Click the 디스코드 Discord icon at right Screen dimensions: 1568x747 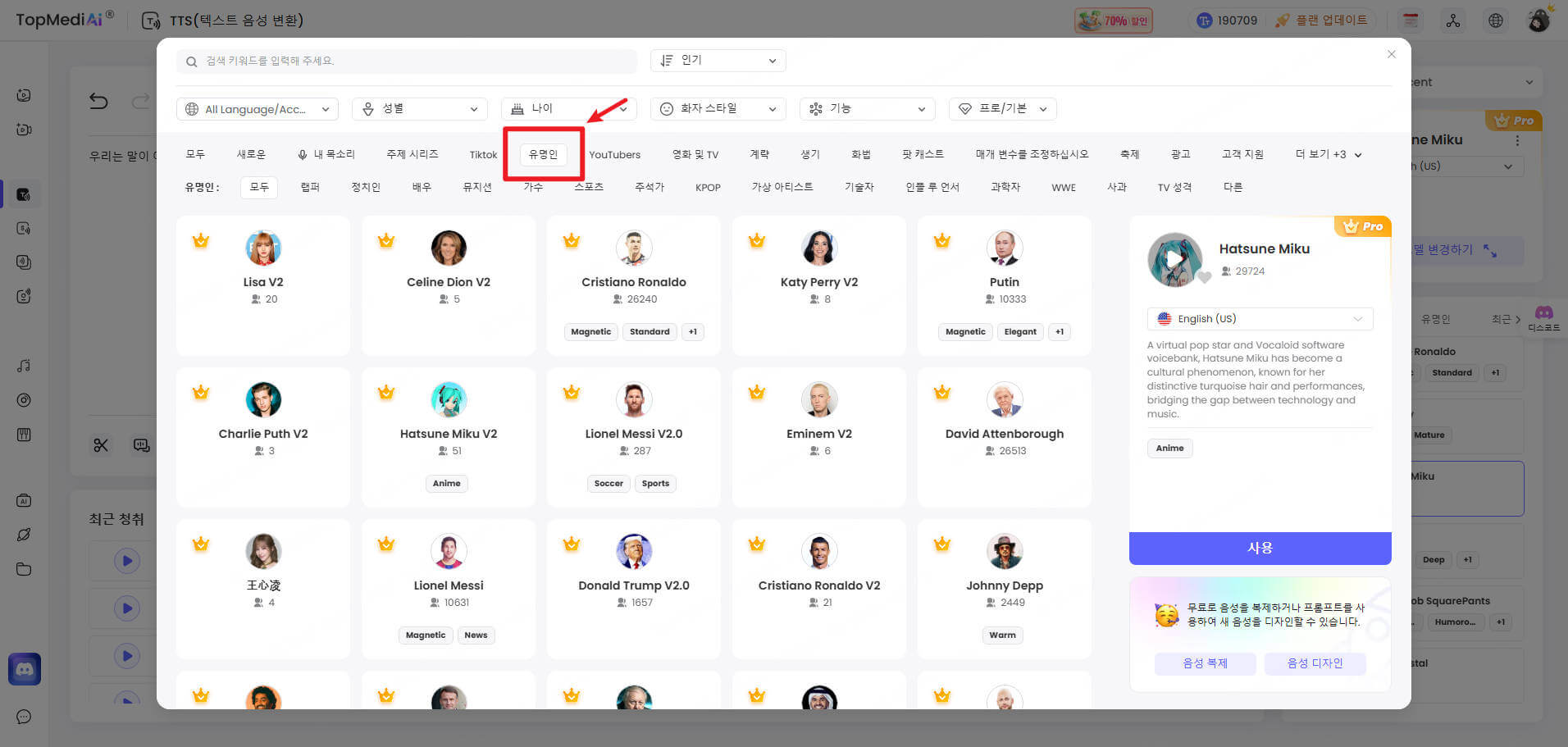pos(1544,318)
